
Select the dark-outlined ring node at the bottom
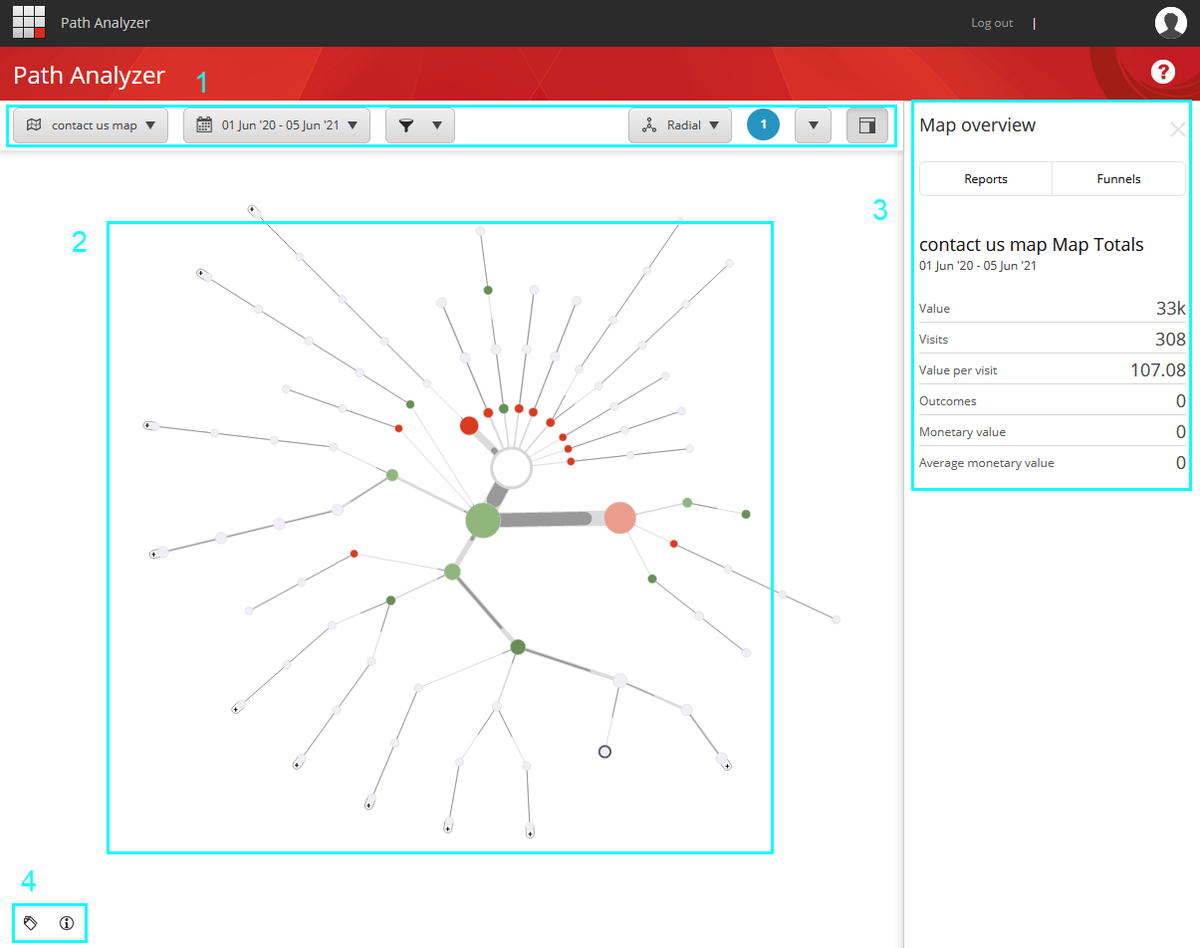(604, 751)
